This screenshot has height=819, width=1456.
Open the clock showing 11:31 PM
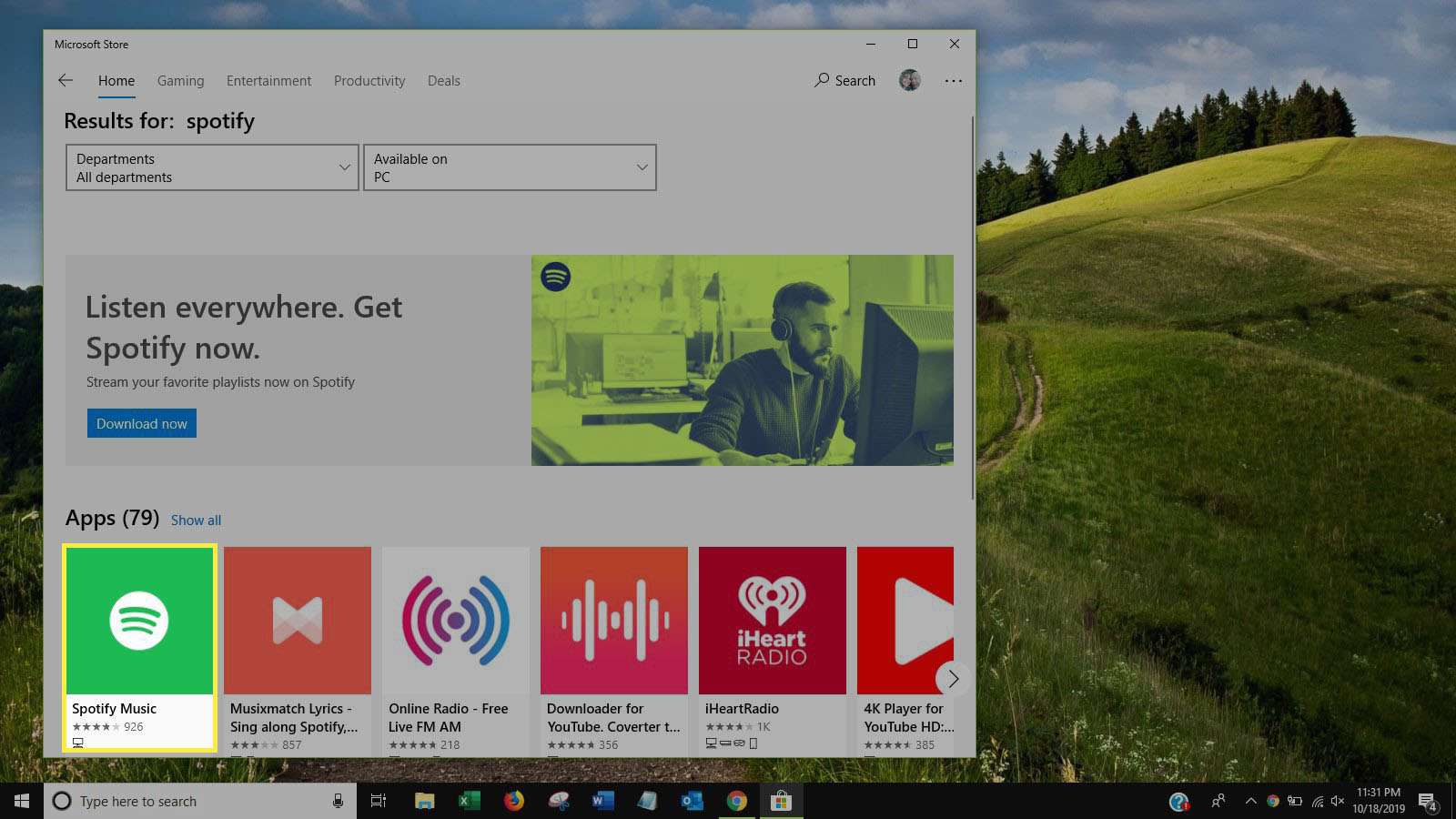pos(1379,801)
